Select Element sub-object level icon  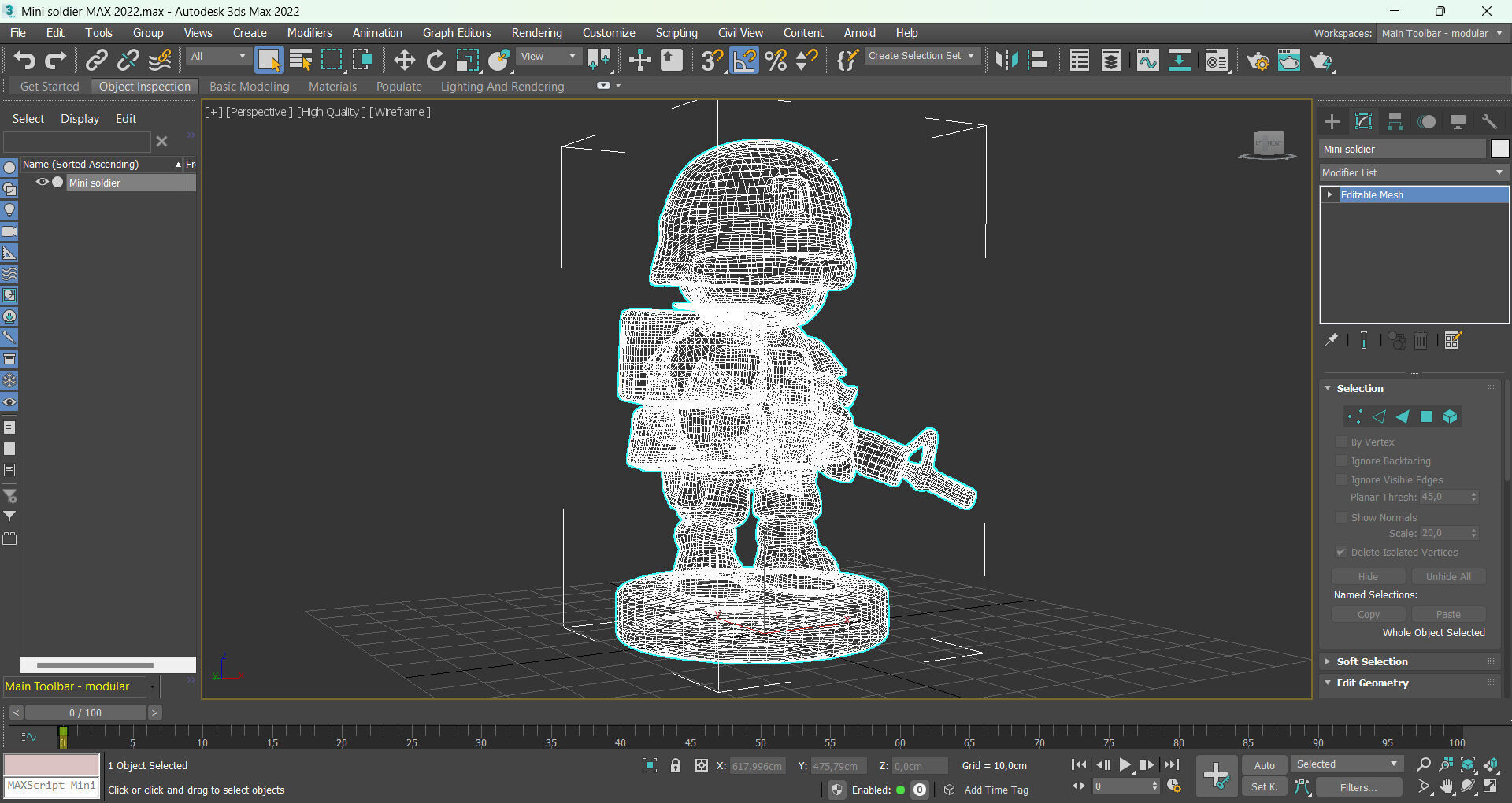[1450, 416]
